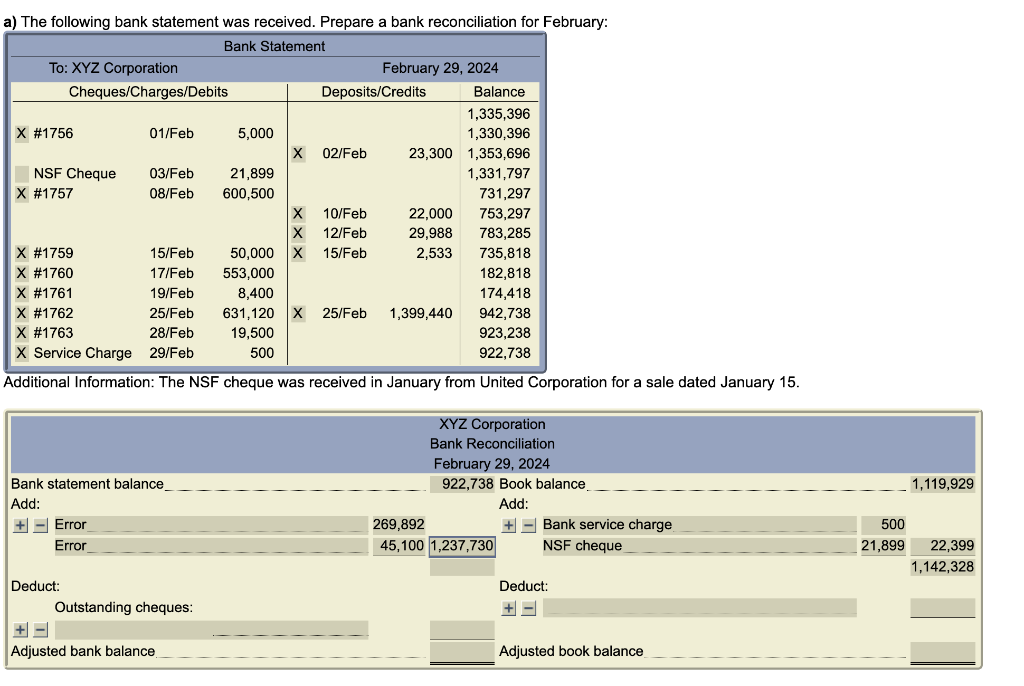The height and width of the screenshot is (686, 1024).
Task: Uncheck the X beside cheque #1756
Action: pyautogui.click(x=21, y=133)
